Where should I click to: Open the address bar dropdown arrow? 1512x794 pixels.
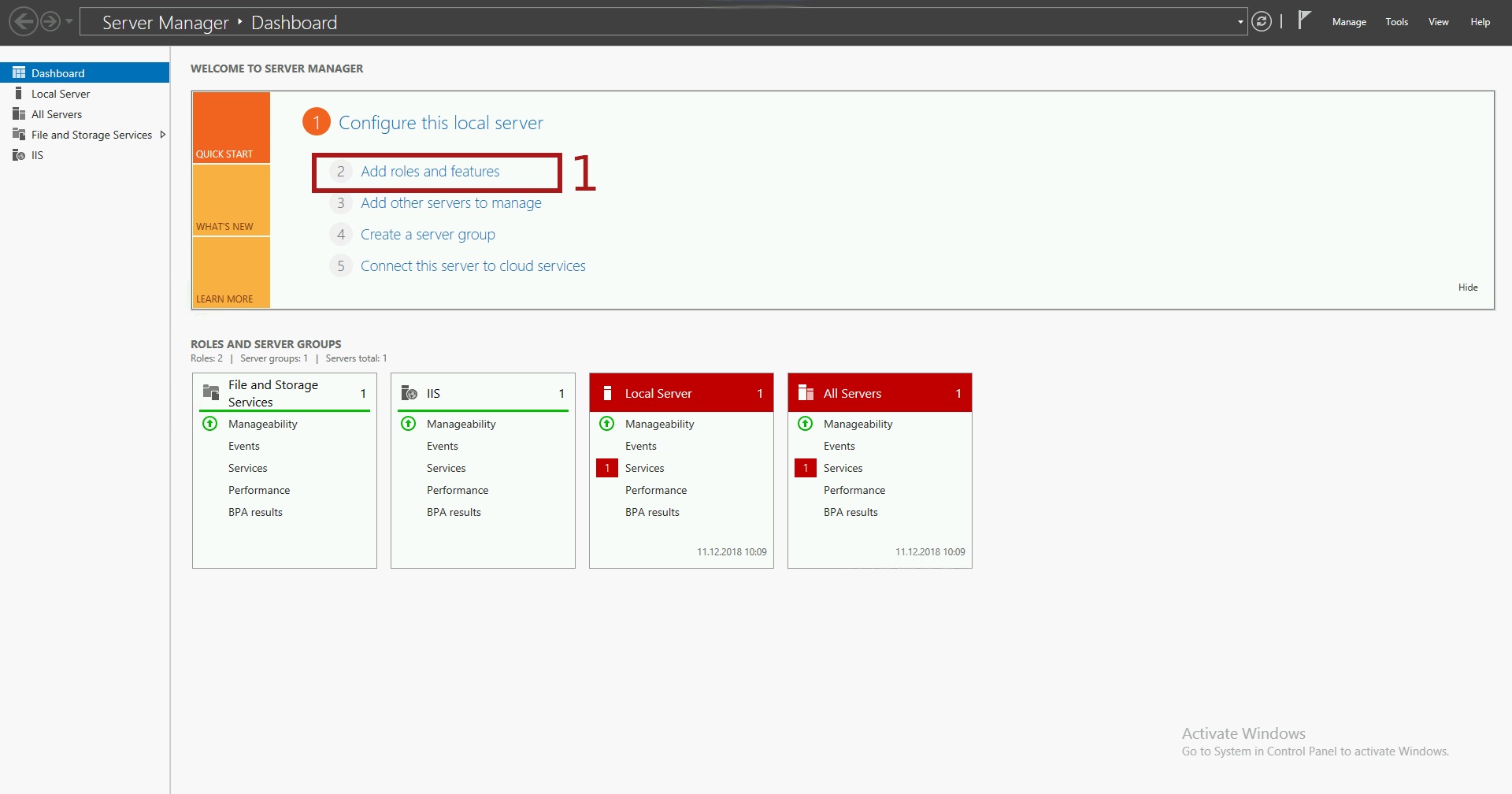(1240, 22)
